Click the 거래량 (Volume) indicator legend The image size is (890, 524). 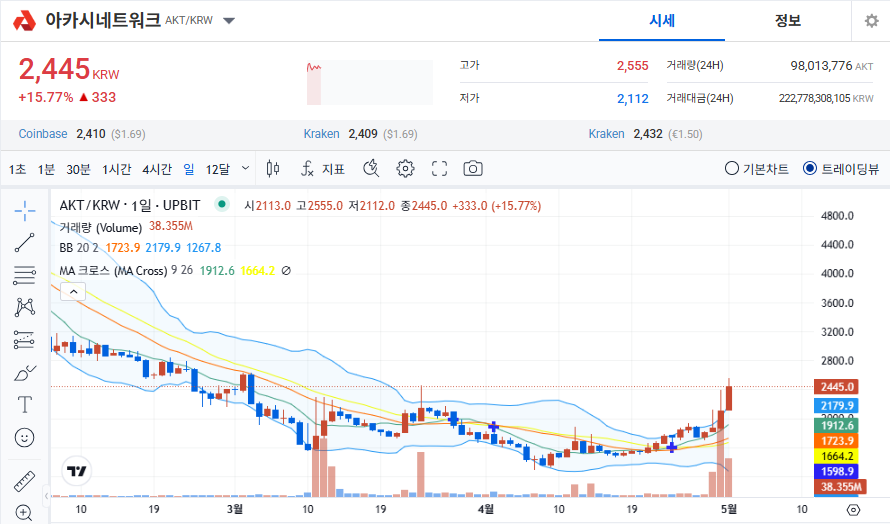click(x=100, y=228)
